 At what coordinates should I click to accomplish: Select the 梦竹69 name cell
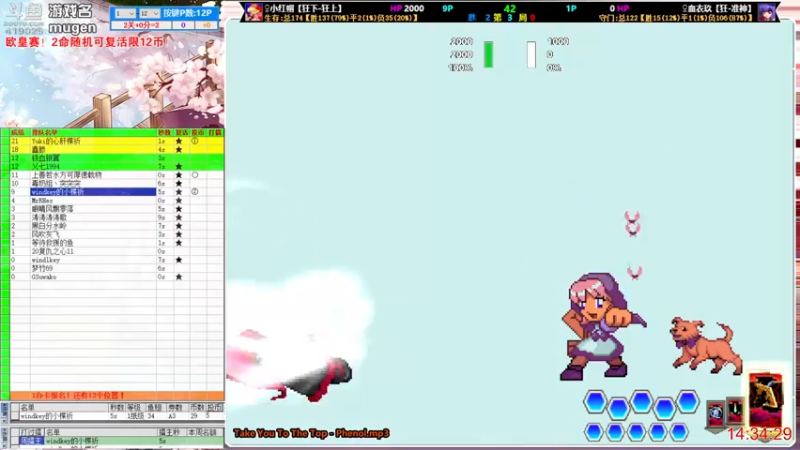[93, 268]
